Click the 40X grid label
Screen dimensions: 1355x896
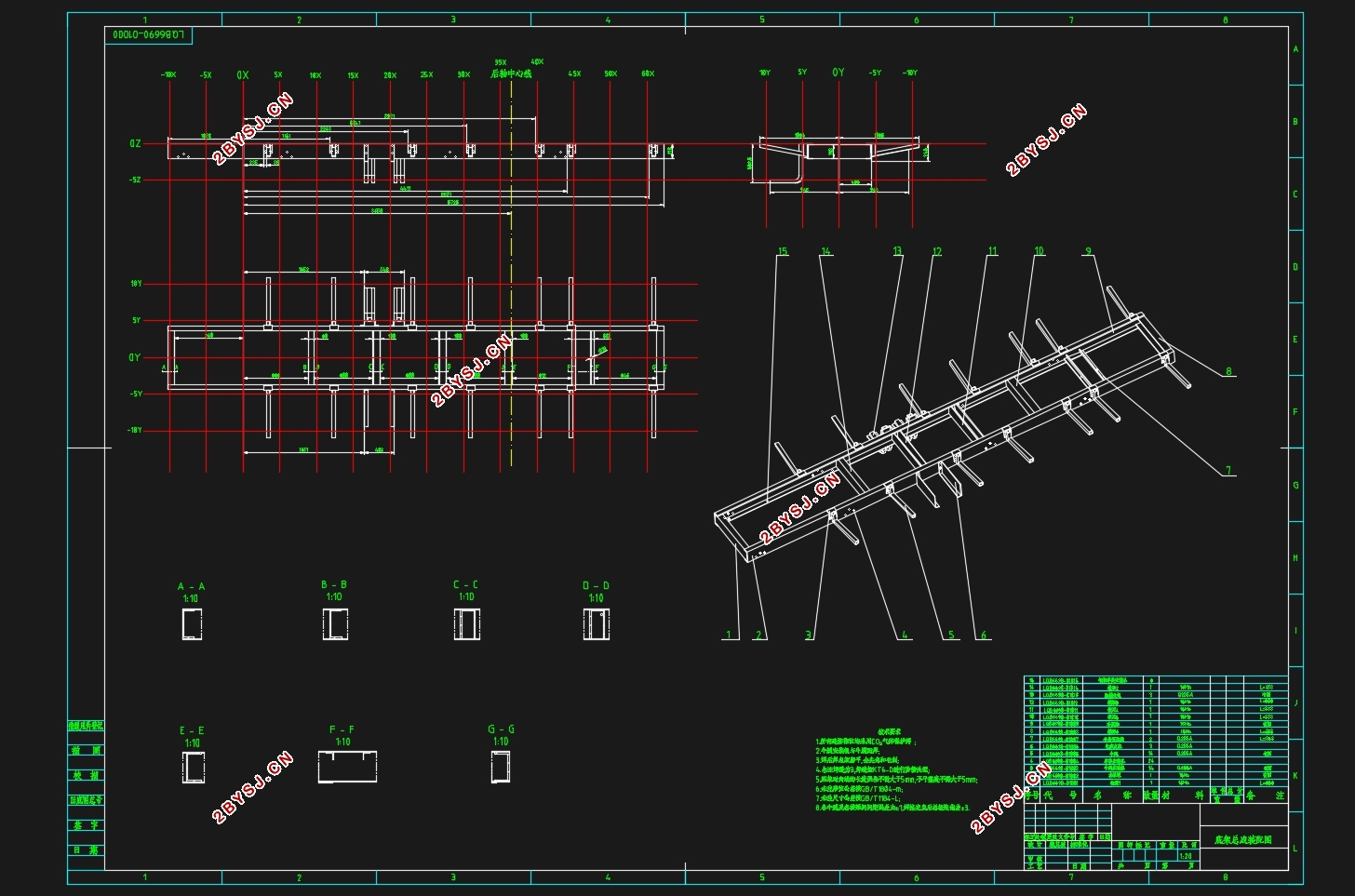(537, 61)
